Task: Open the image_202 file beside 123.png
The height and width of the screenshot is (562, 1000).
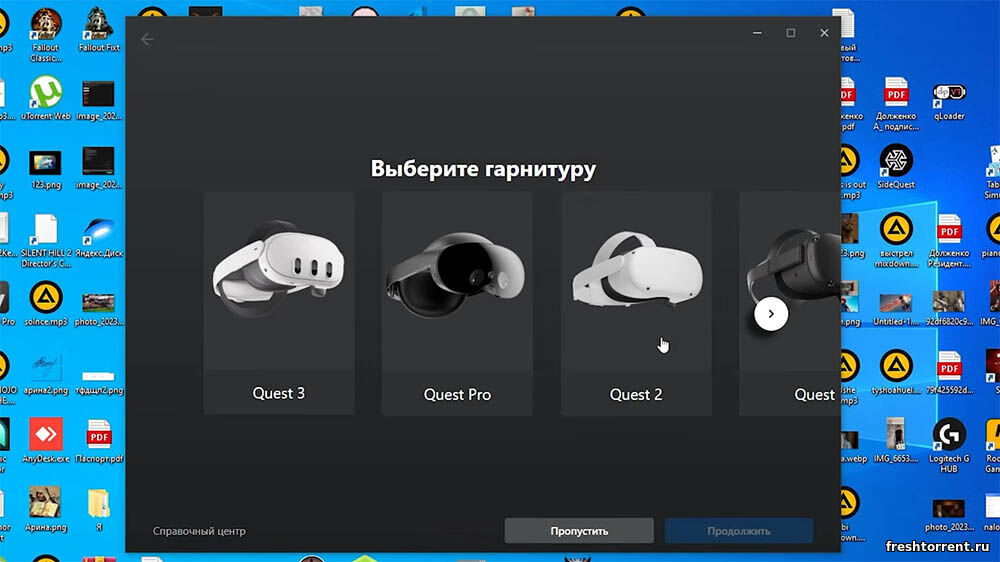Action: click(x=99, y=168)
